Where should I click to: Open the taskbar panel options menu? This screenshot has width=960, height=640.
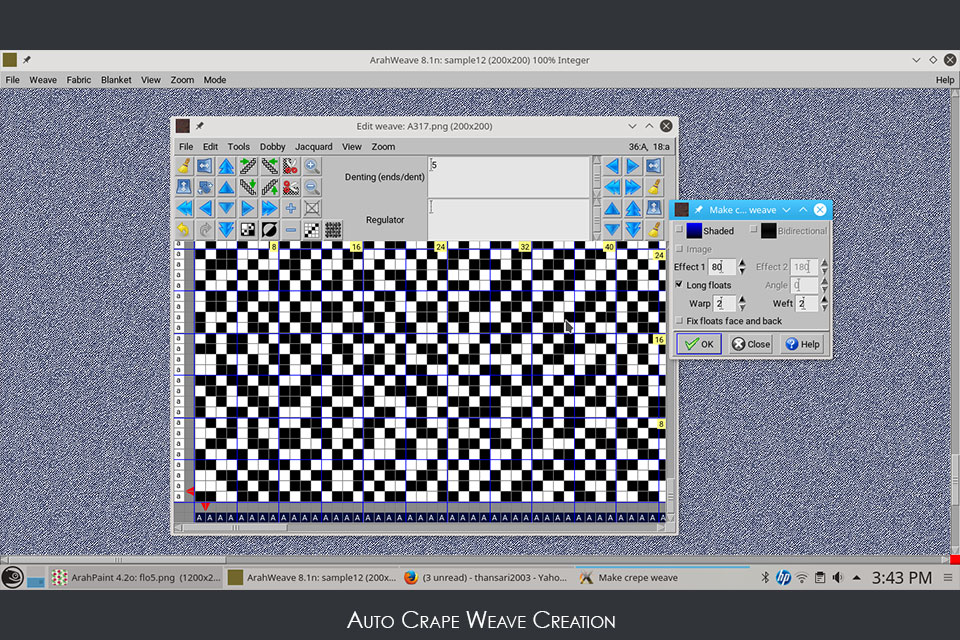pyautogui.click(x=948, y=578)
